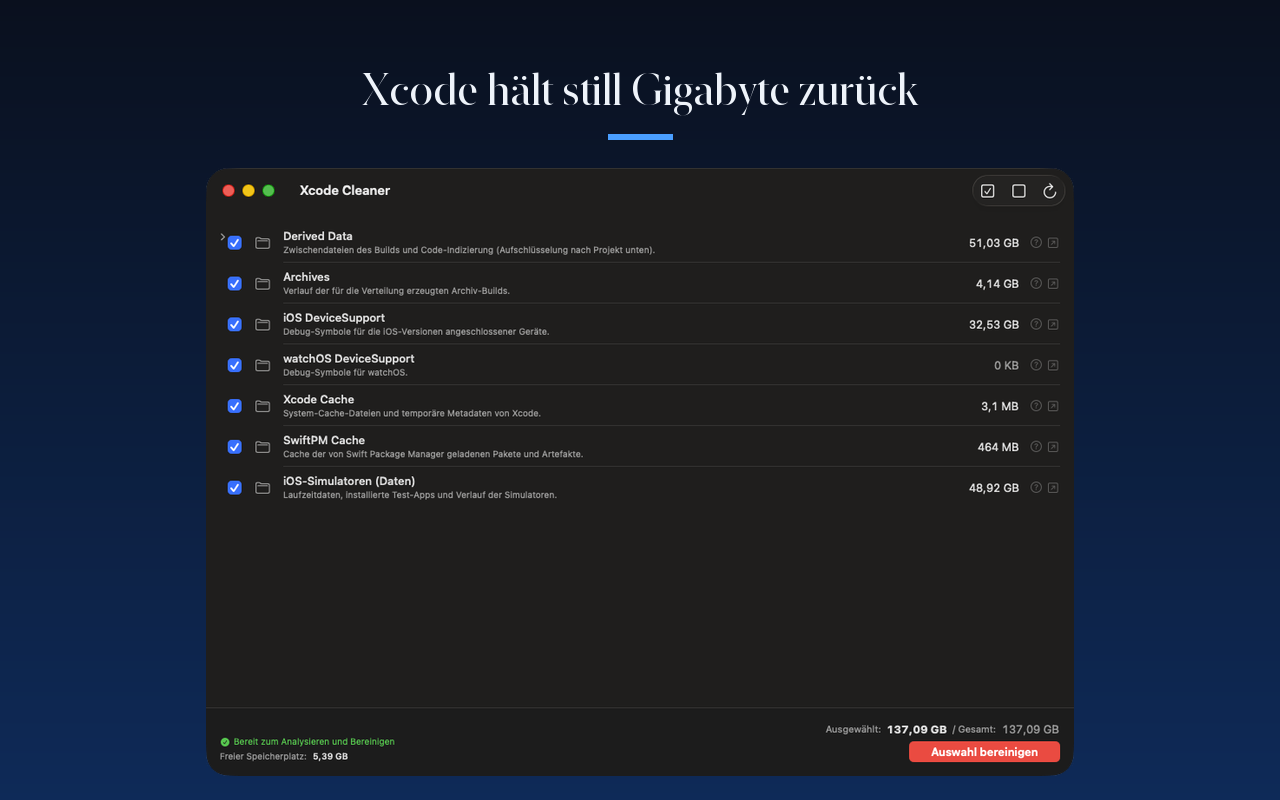Click 'System-Cache-Dateien und temporäre Metadaten' description
This screenshot has width=1280, height=800.
(412, 413)
